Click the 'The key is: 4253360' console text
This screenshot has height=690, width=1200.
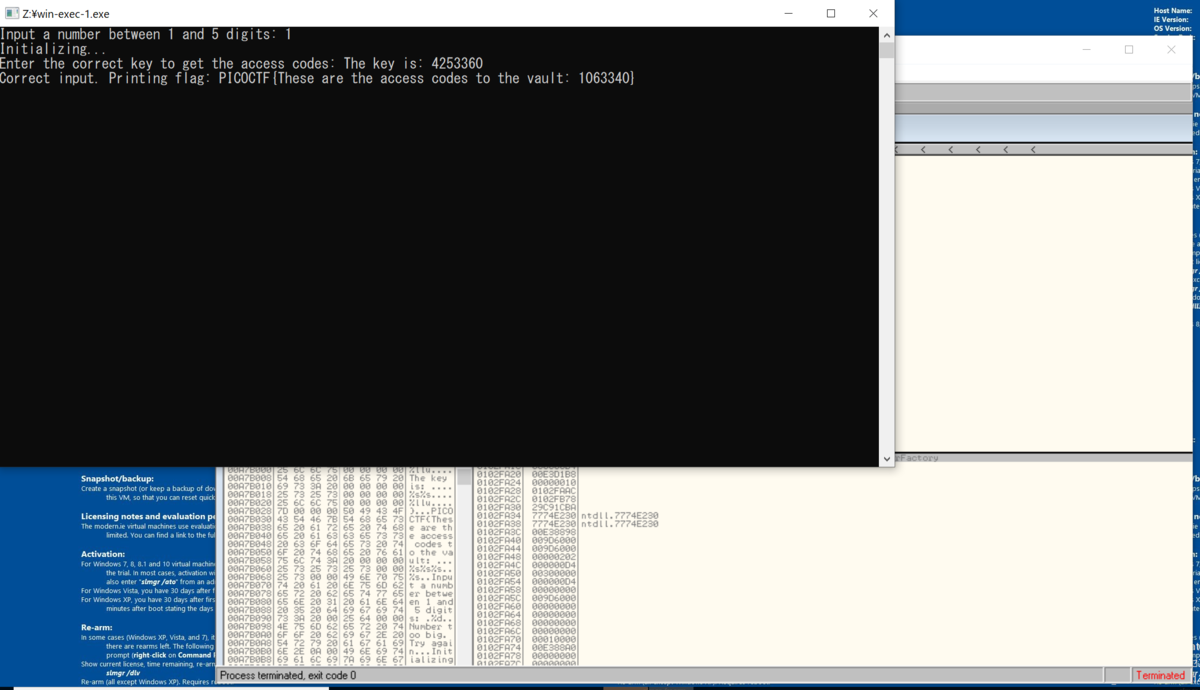coord(413,64)
